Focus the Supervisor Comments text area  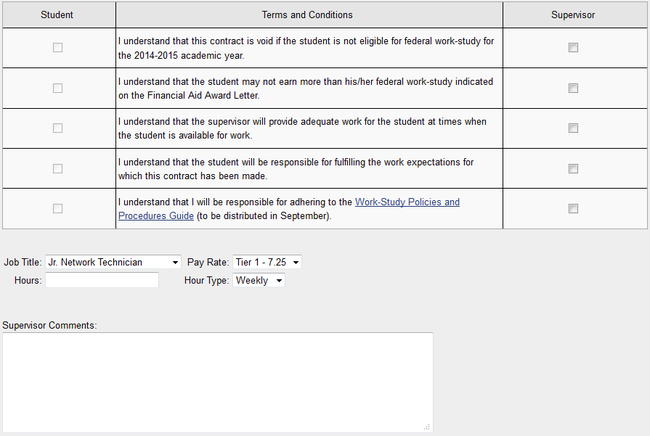[218, 382]
